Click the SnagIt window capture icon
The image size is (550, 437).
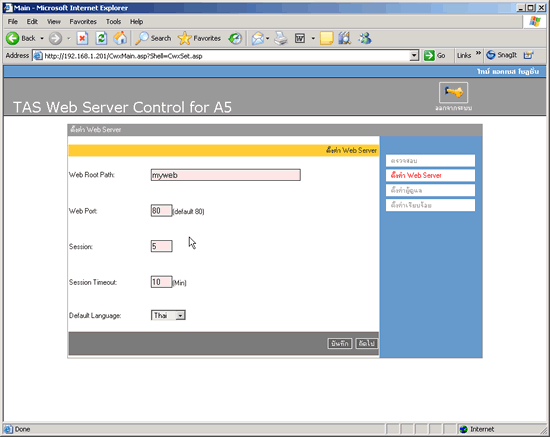(528, 55)
